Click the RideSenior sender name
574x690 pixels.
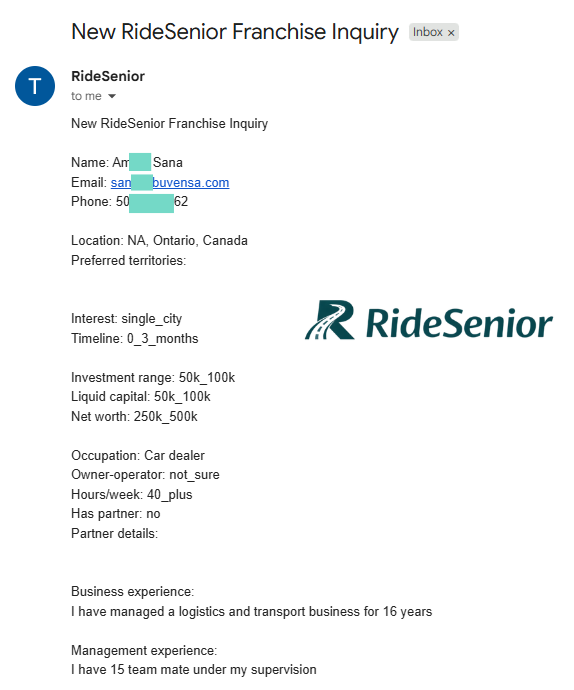click(108, 76)
